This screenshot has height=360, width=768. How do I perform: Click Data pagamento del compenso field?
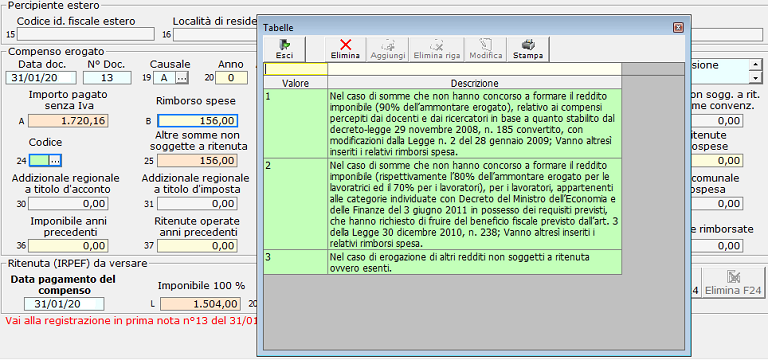(64, 304)
